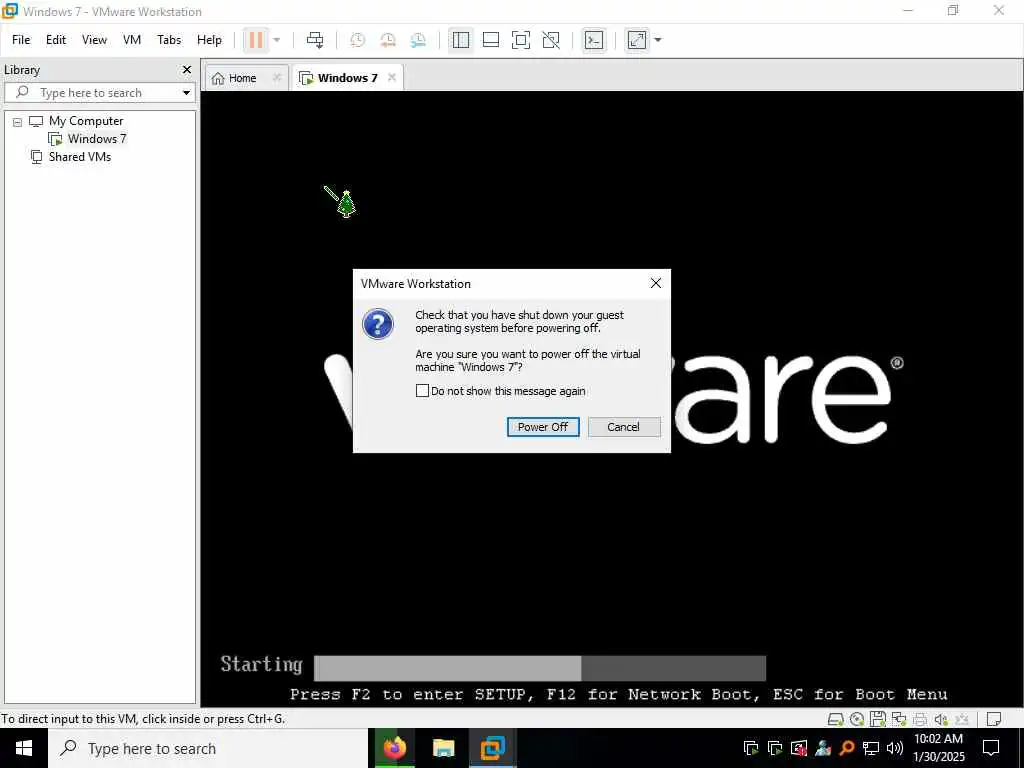Image resolution: width=1024 pixels, height=768 pixels.
Task: Click the system tray network icon
Action: 871,748
